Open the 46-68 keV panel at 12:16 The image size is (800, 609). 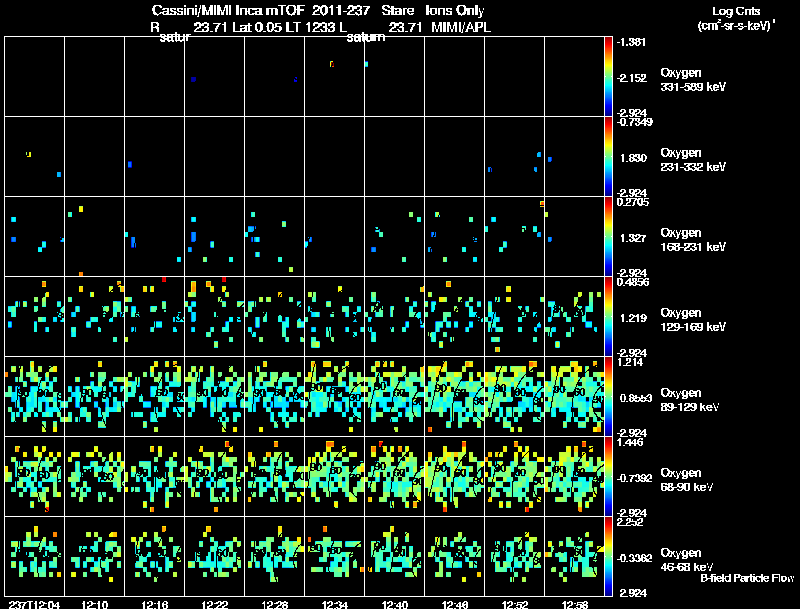click(x=155, y=556)
